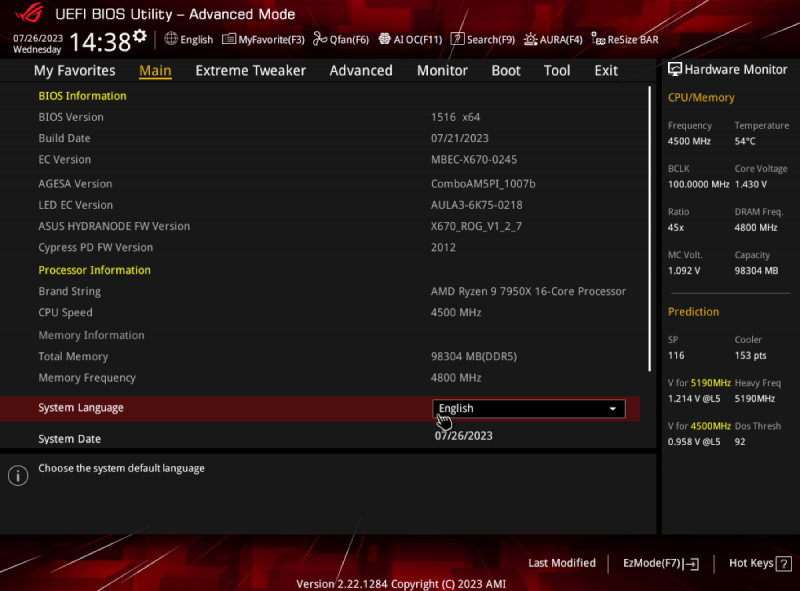Open Search(F9) question icon
Screen dimensions: 800x591
tap(458, 39)
